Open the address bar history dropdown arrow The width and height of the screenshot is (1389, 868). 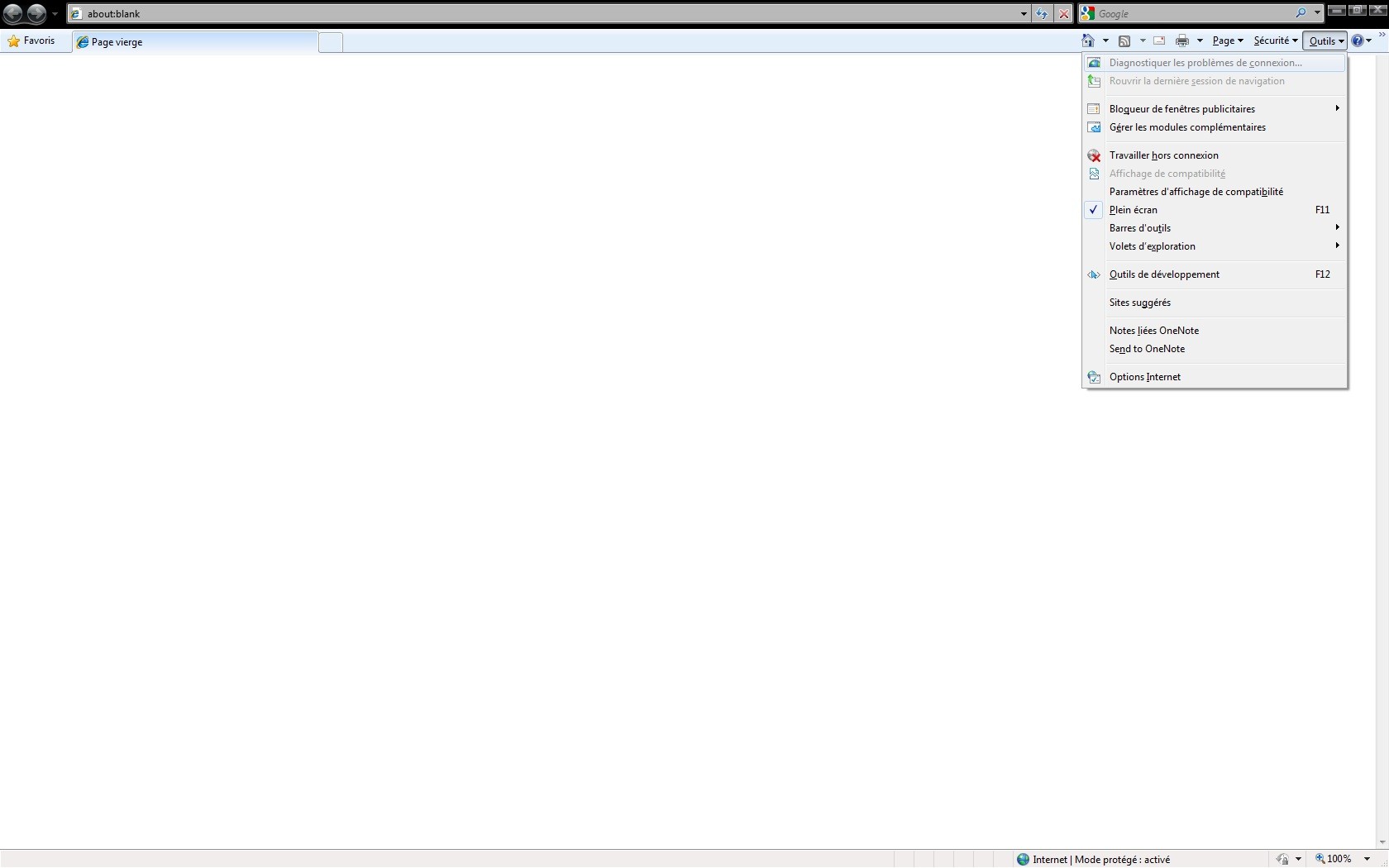click(1024, 14)
